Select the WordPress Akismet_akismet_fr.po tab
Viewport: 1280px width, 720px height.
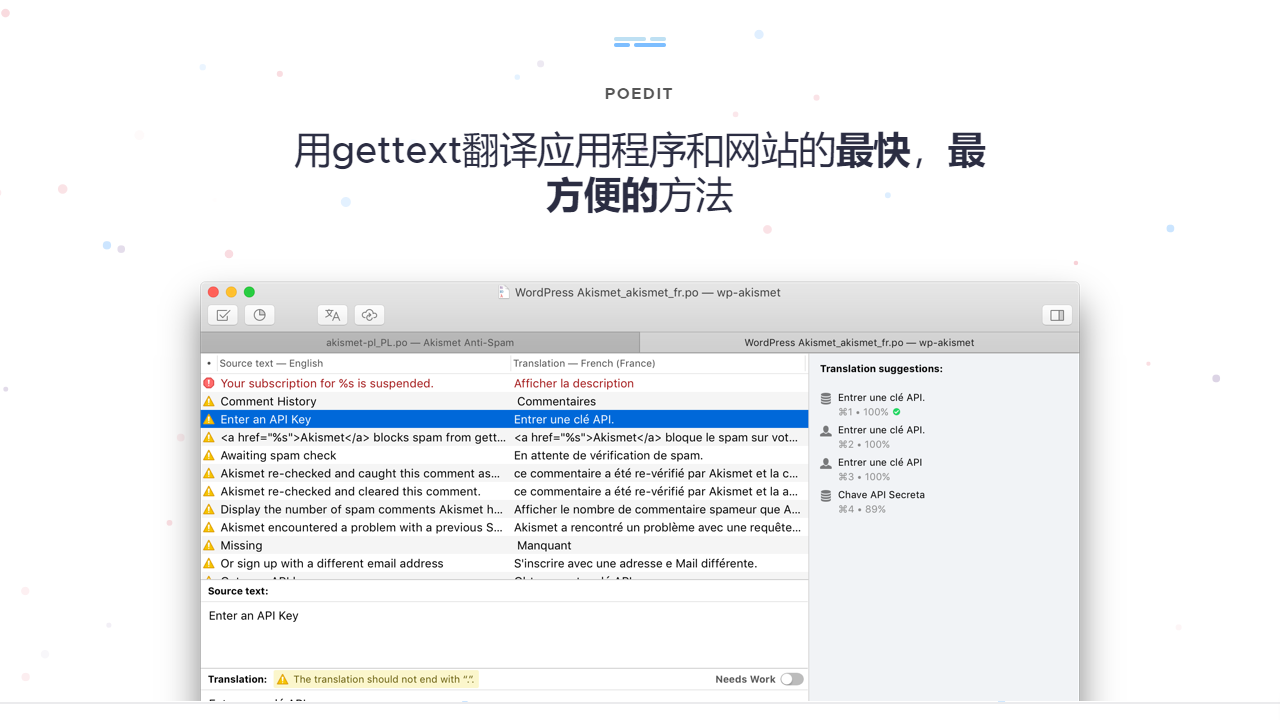click(x=858, y=342)
